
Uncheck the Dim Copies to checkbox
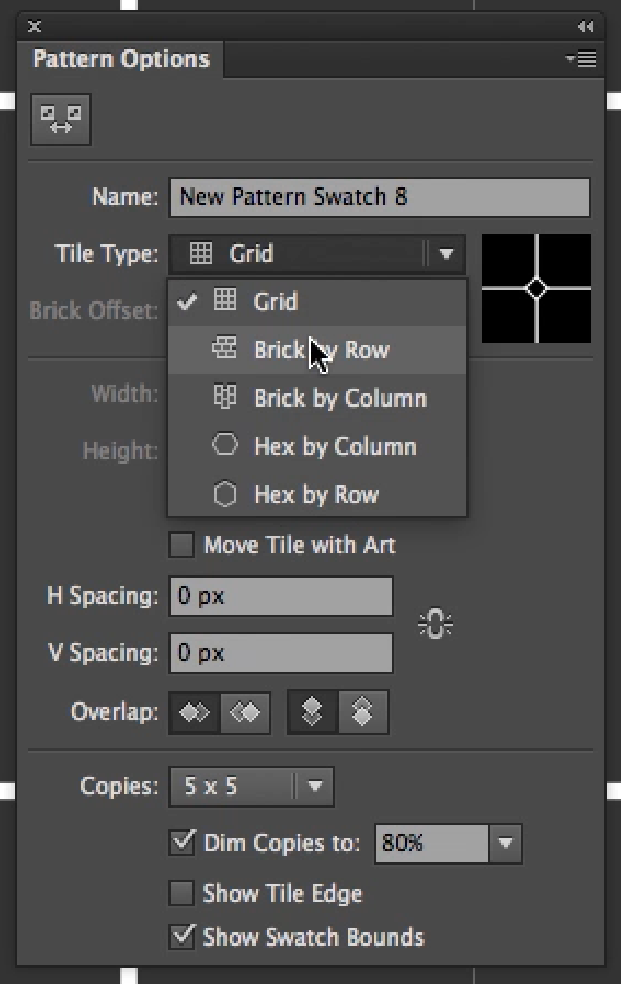[182, 842]
